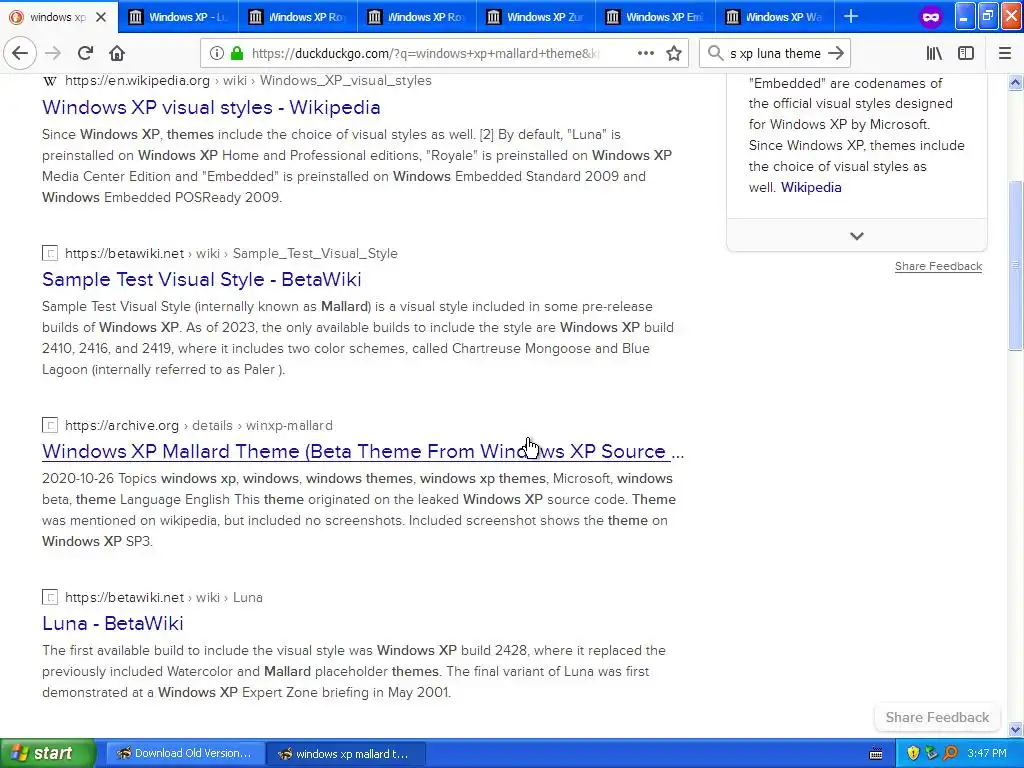1024x768 pixels.
Task: Click favicon beside betawiki Luna URL
Action: pos(50,597)
